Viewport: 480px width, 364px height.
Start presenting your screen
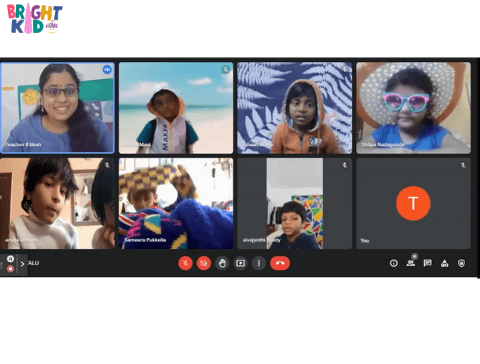(240, 263)
